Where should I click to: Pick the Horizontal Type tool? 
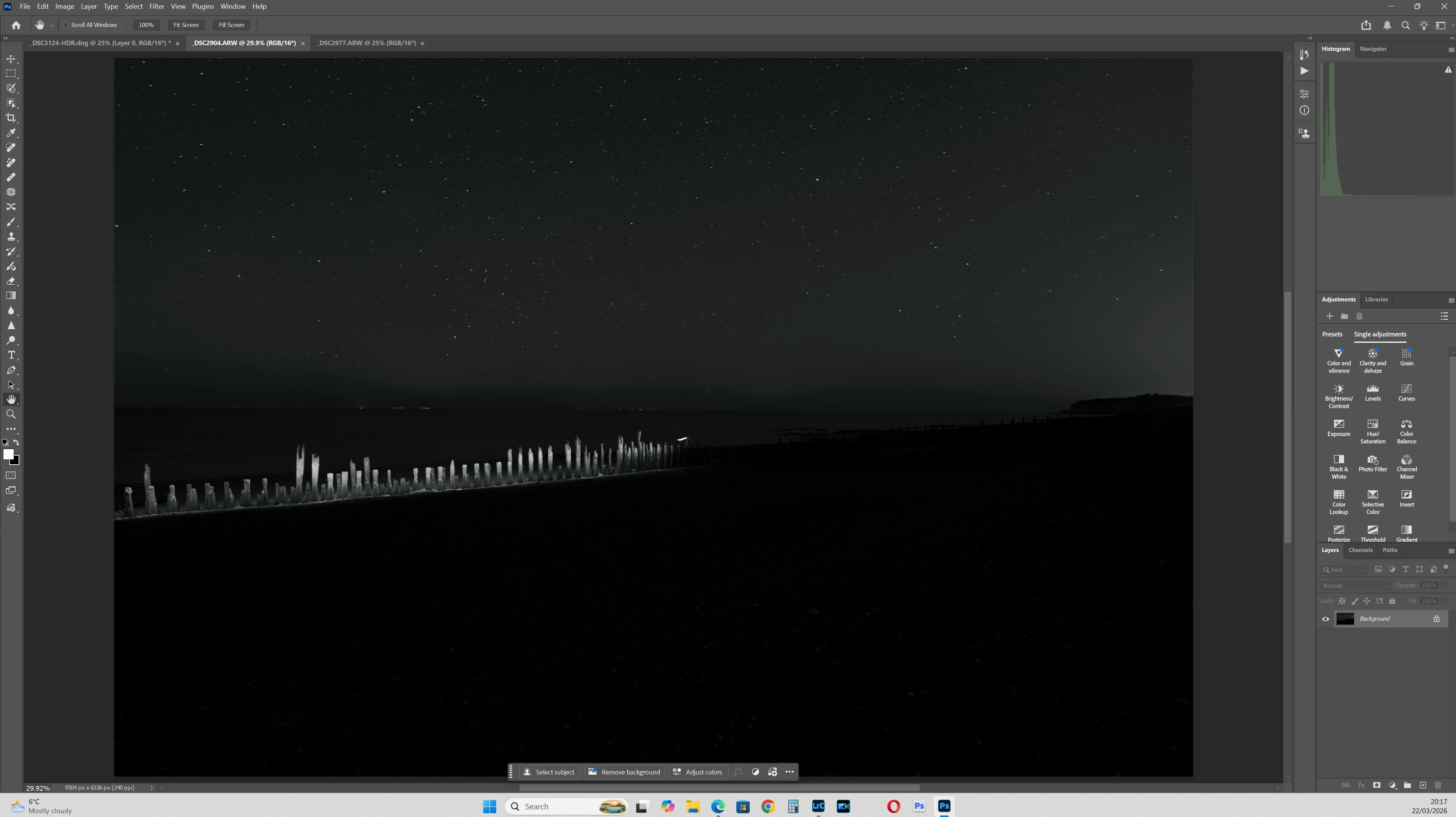click(x=11, y=355)
